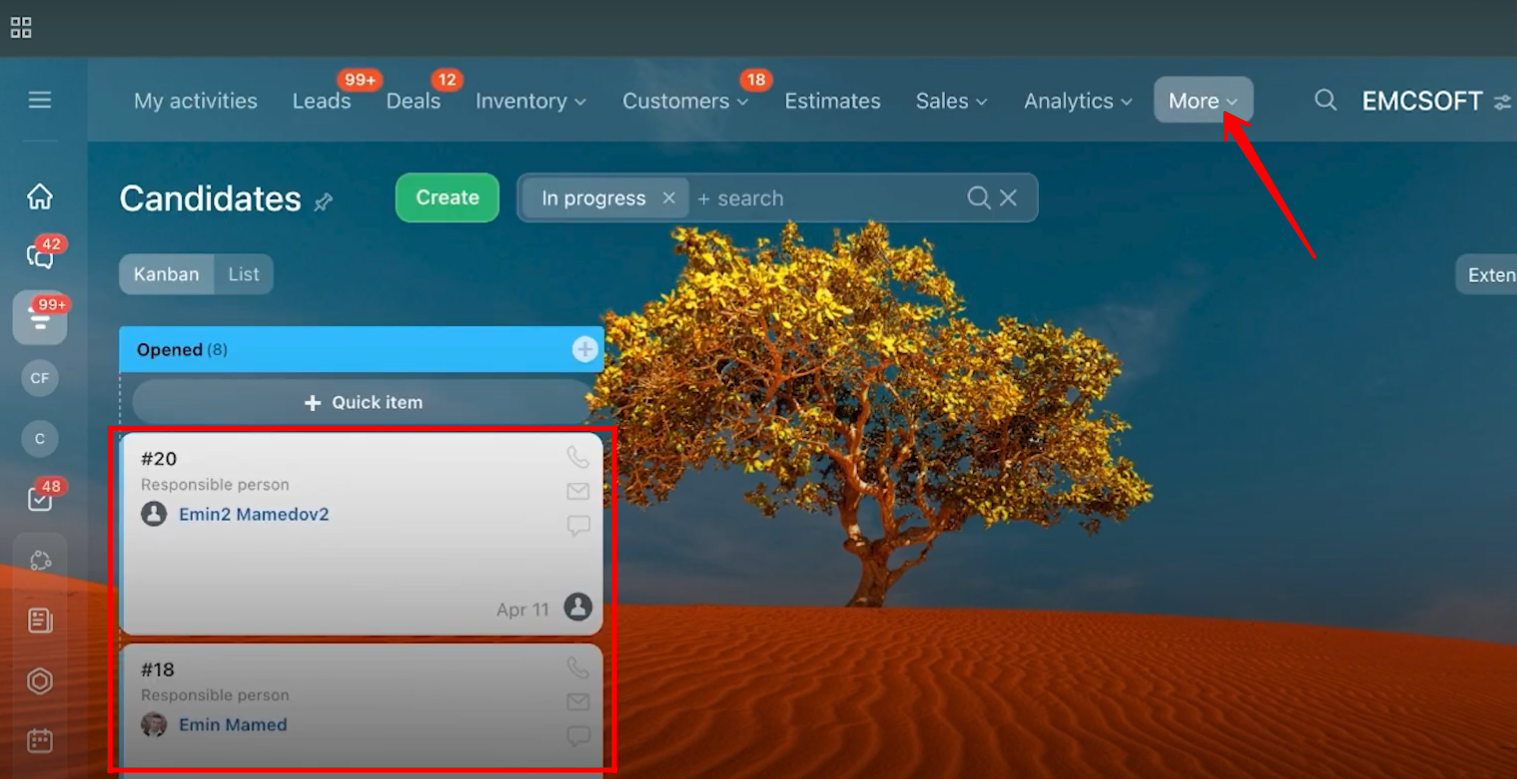Open the Estimates tab
The width and height of the screenshot is (1517, 779).
pos(832,101)
